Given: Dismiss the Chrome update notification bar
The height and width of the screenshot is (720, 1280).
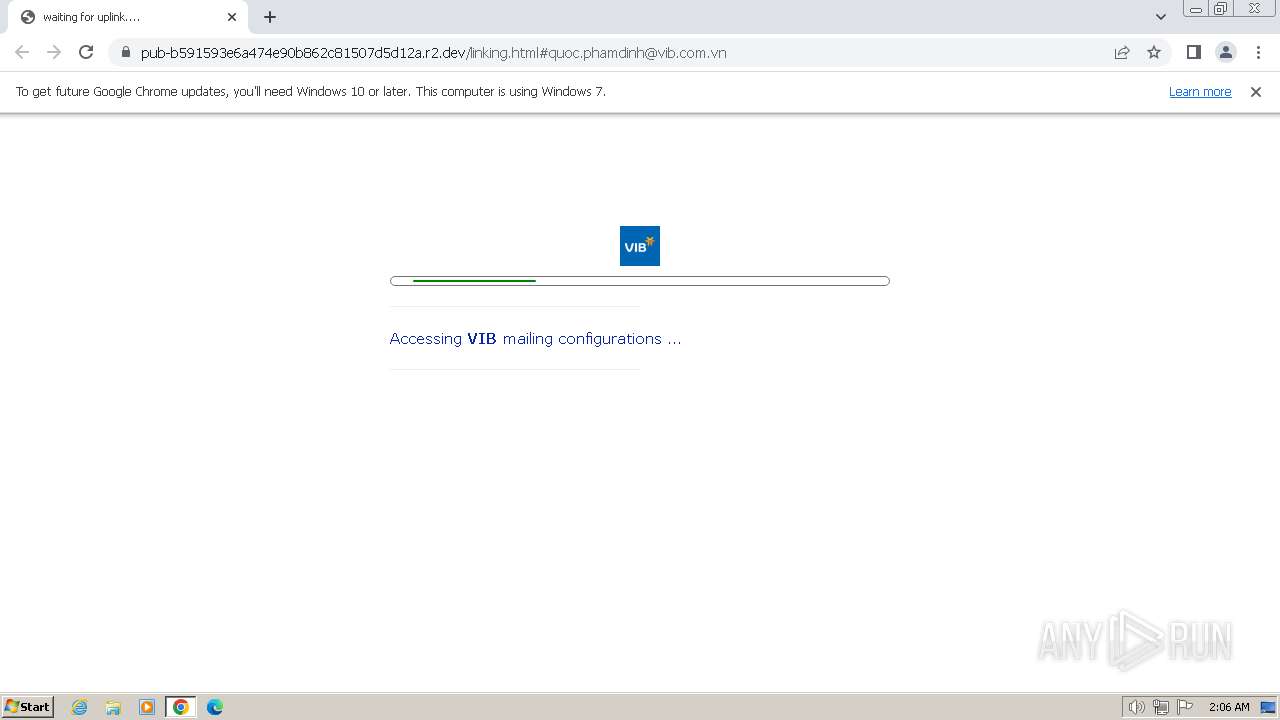Looking at the screenshot, I should point(1256,91).
